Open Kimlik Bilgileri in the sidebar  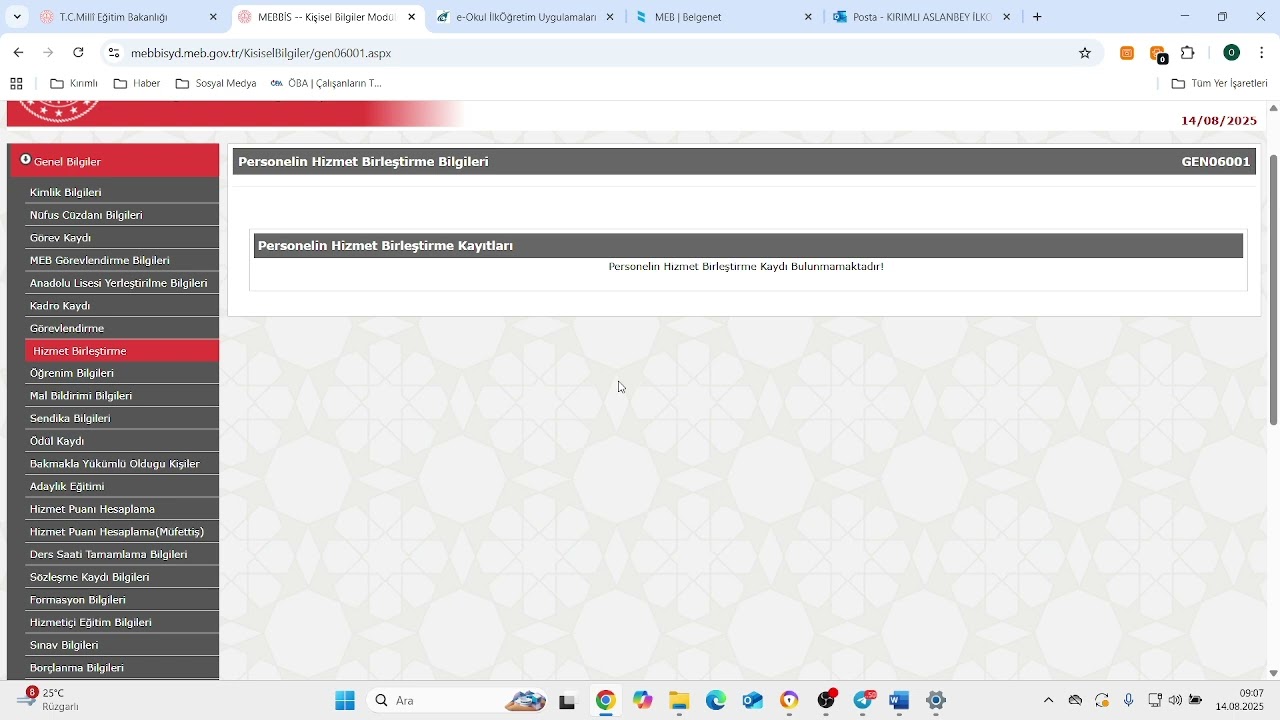pyautogui.click(x=122, y=192)
